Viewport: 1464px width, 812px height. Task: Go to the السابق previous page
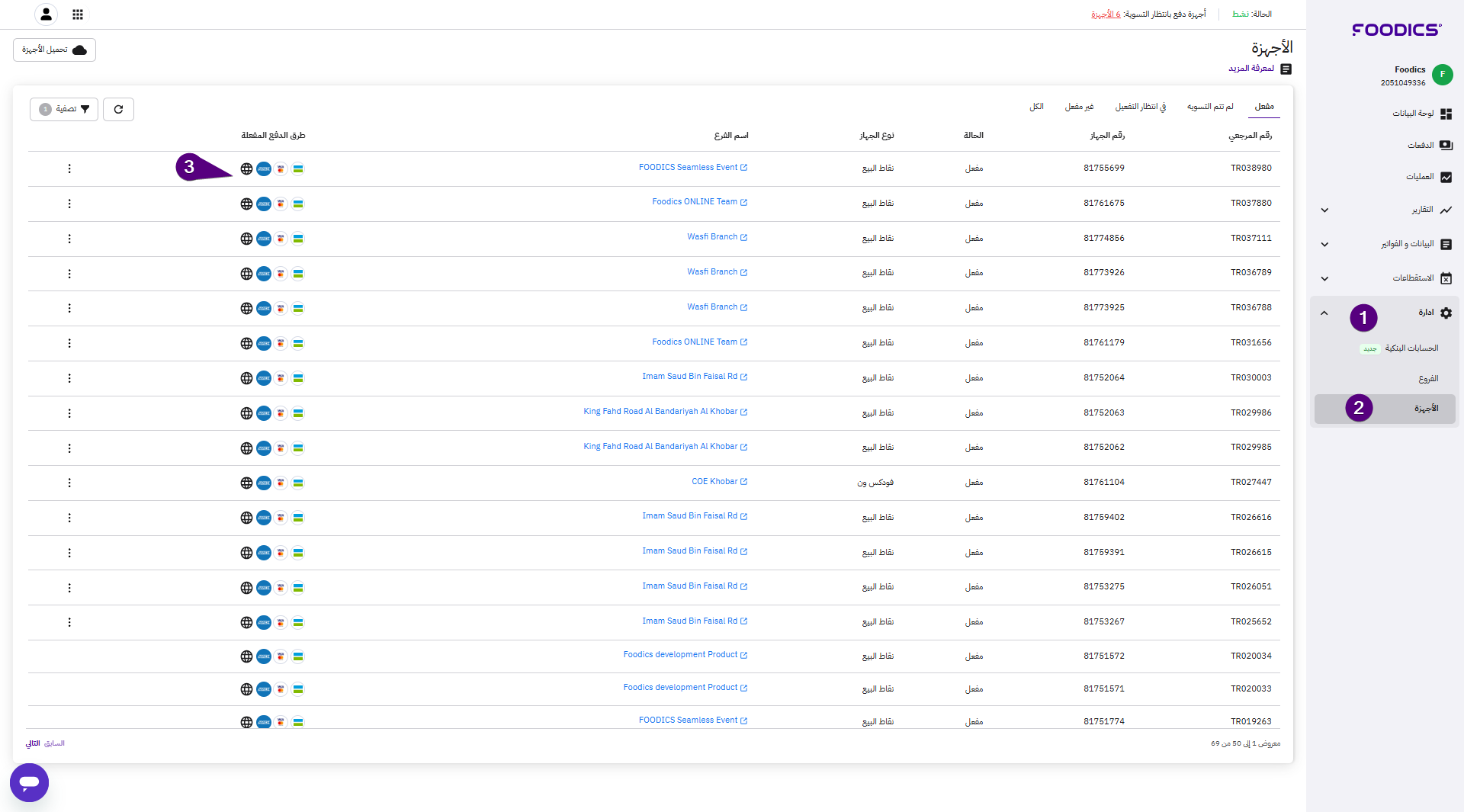(54, 743)
